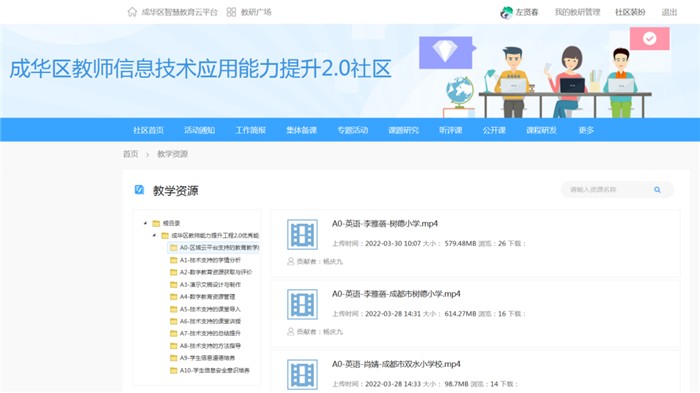Click folder icon for A3-演示文稿设计与制作
This screenshot has height=393, width=700.
tap(174, 284)
